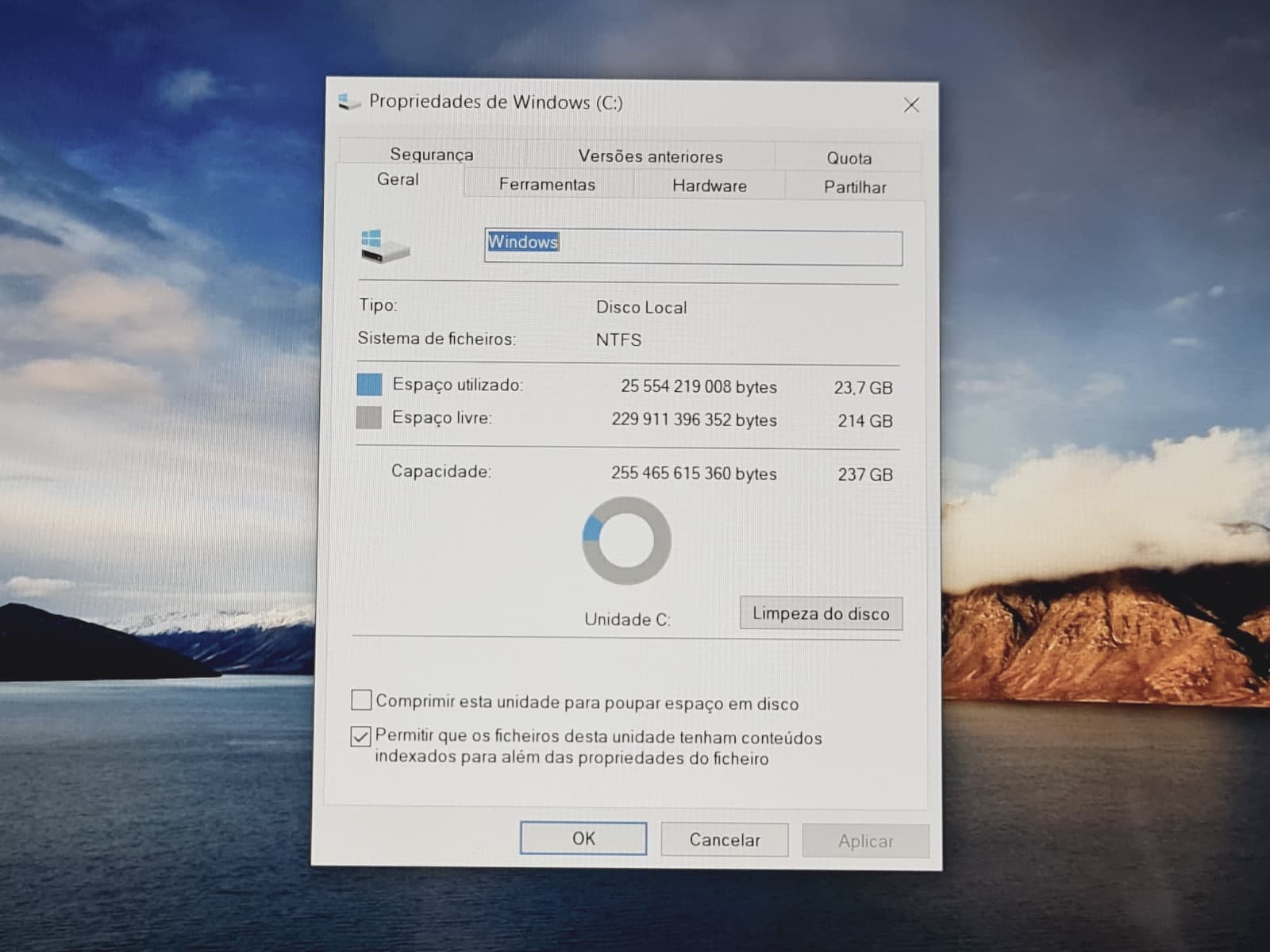Viewport: 1270px width, 952px height.
Task: Uncheck the file content indexing checkbox
Action: pyautogui.click(x=360, y=736)
